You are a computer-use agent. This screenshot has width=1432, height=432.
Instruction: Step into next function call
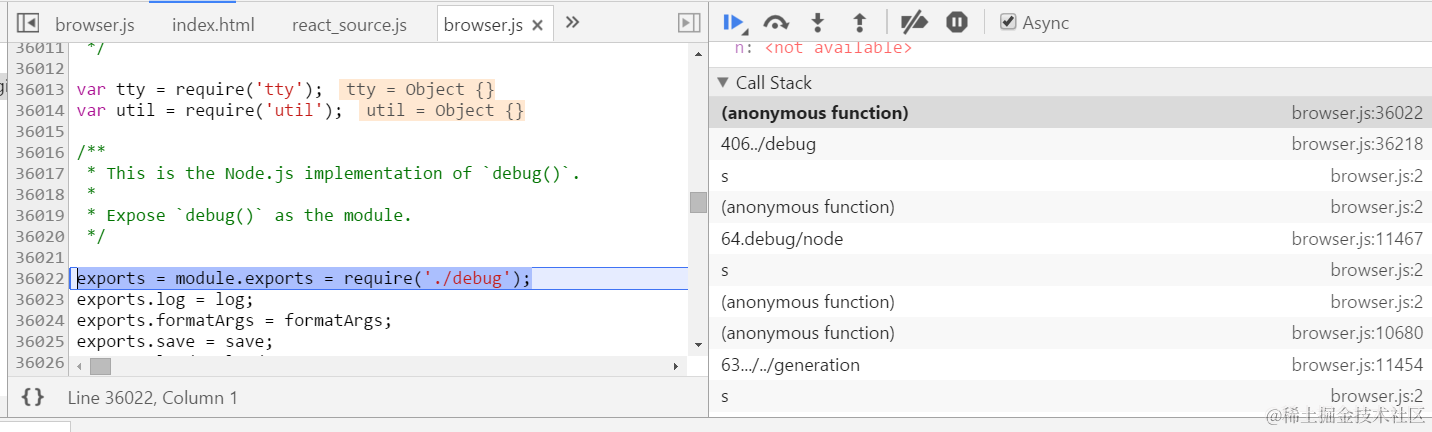click(818, 22)
